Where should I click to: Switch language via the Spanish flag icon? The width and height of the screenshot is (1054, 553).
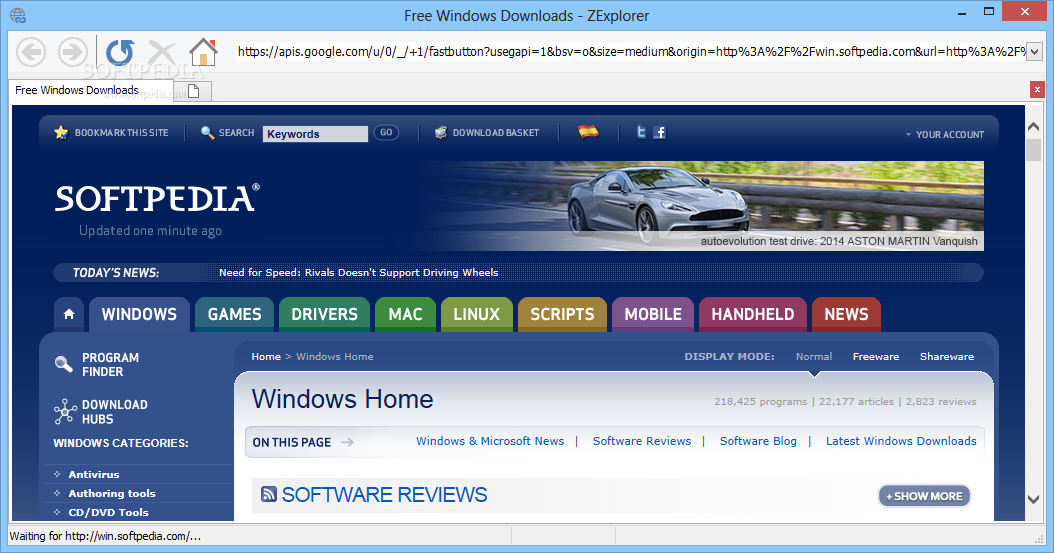pyautogui.click(x=588, y=132)
